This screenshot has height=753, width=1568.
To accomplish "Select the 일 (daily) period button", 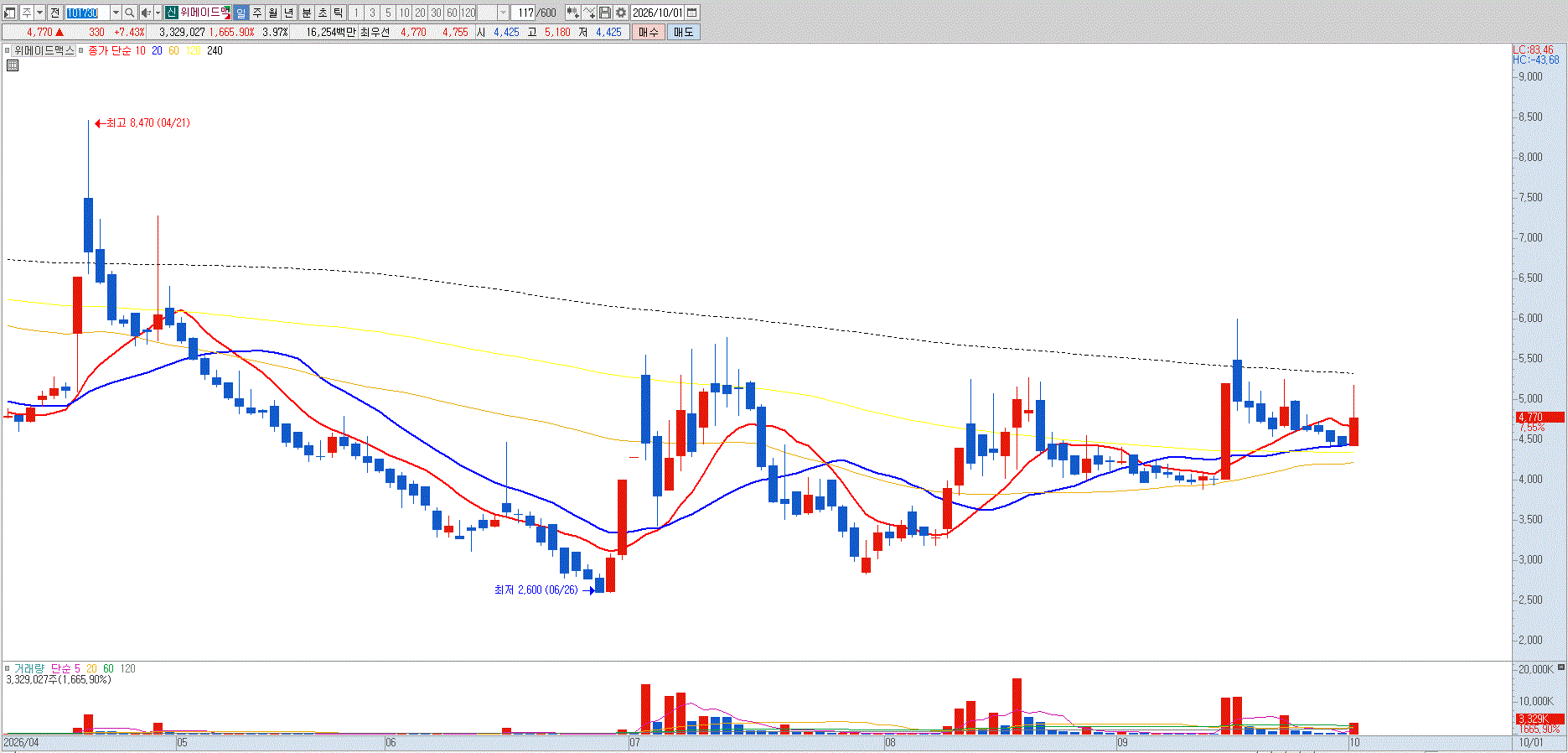I will click(x=241, y=13).
